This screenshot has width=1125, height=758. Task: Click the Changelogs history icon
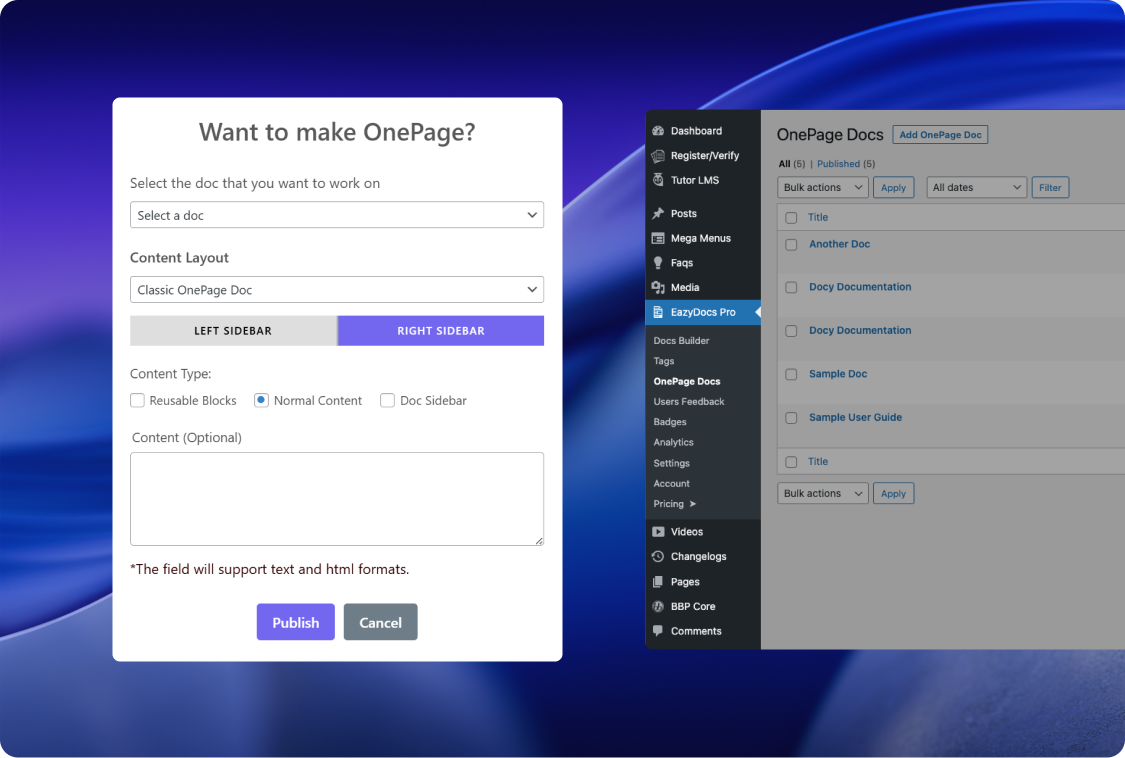[x=658, y=557]
